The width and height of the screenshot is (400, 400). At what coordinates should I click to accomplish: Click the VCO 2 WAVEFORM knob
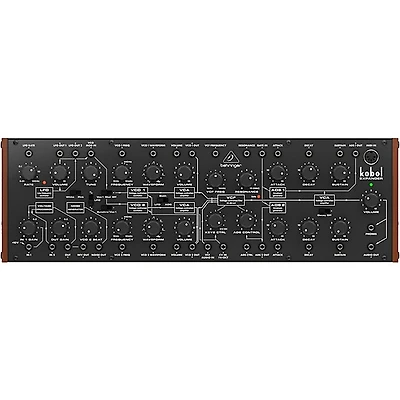tap(152, 228)
